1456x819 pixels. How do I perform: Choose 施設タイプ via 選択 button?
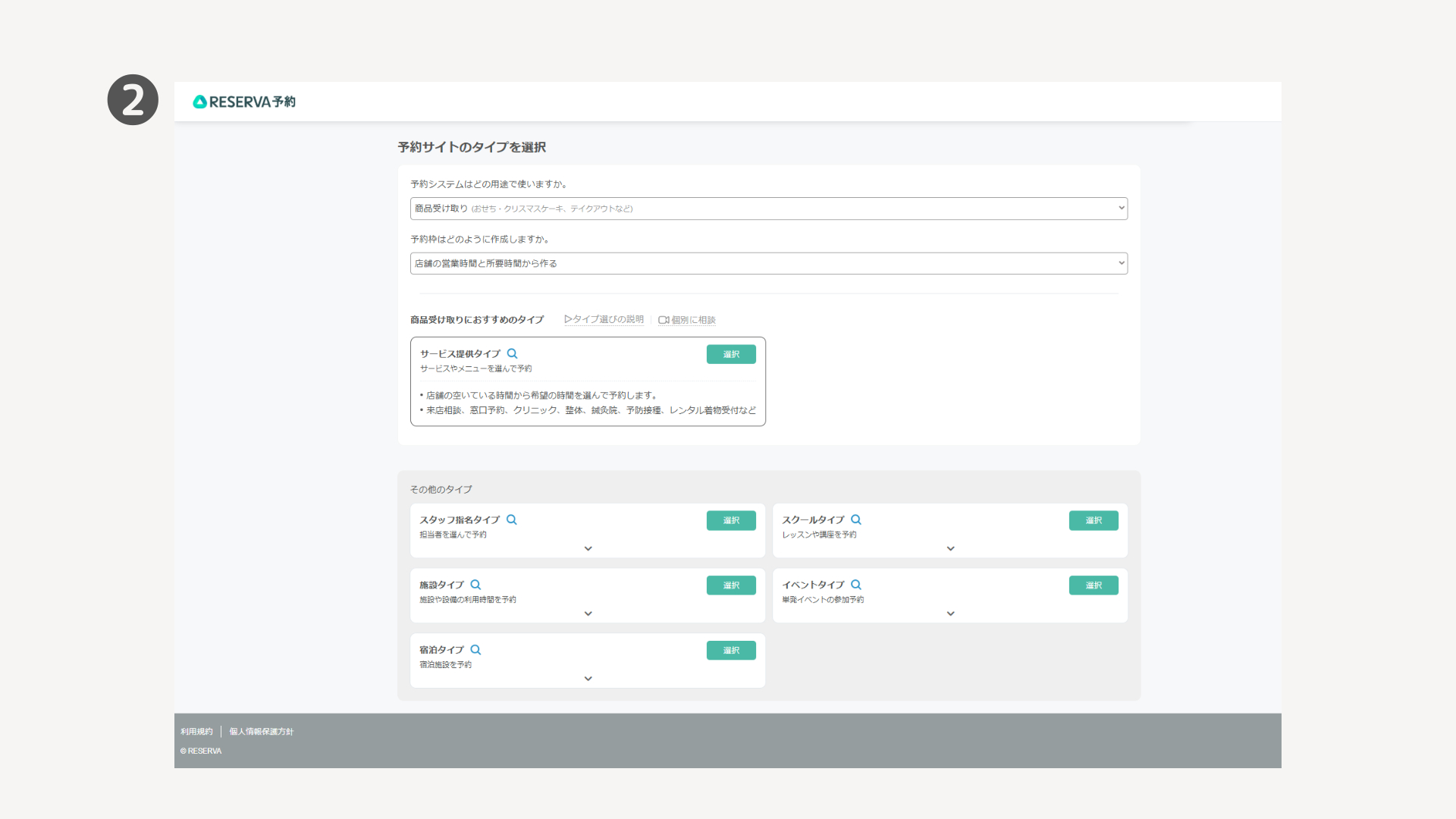click(x=731, y=585)
